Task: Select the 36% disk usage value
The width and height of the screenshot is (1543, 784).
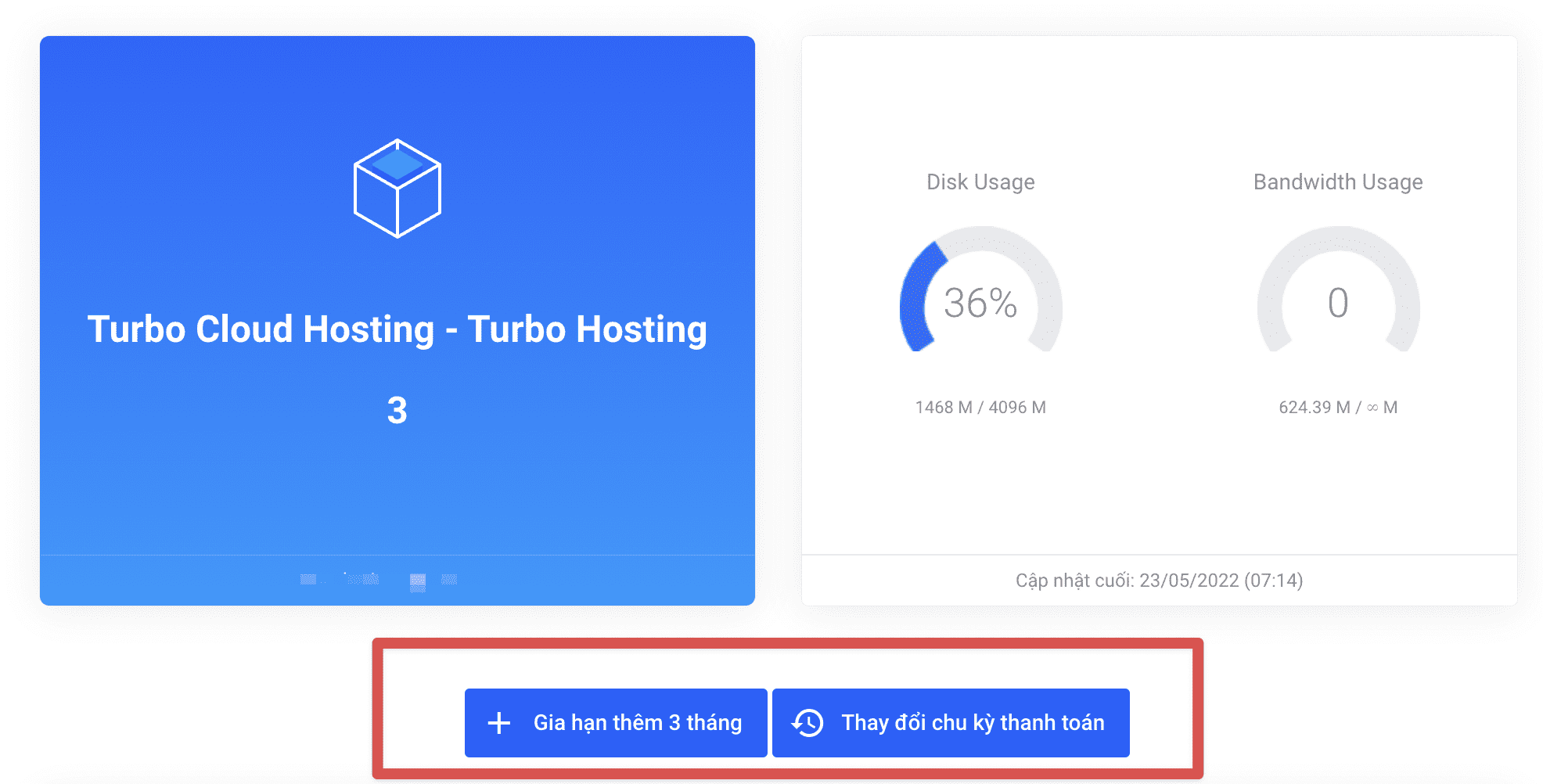Action: click(980, 304)
